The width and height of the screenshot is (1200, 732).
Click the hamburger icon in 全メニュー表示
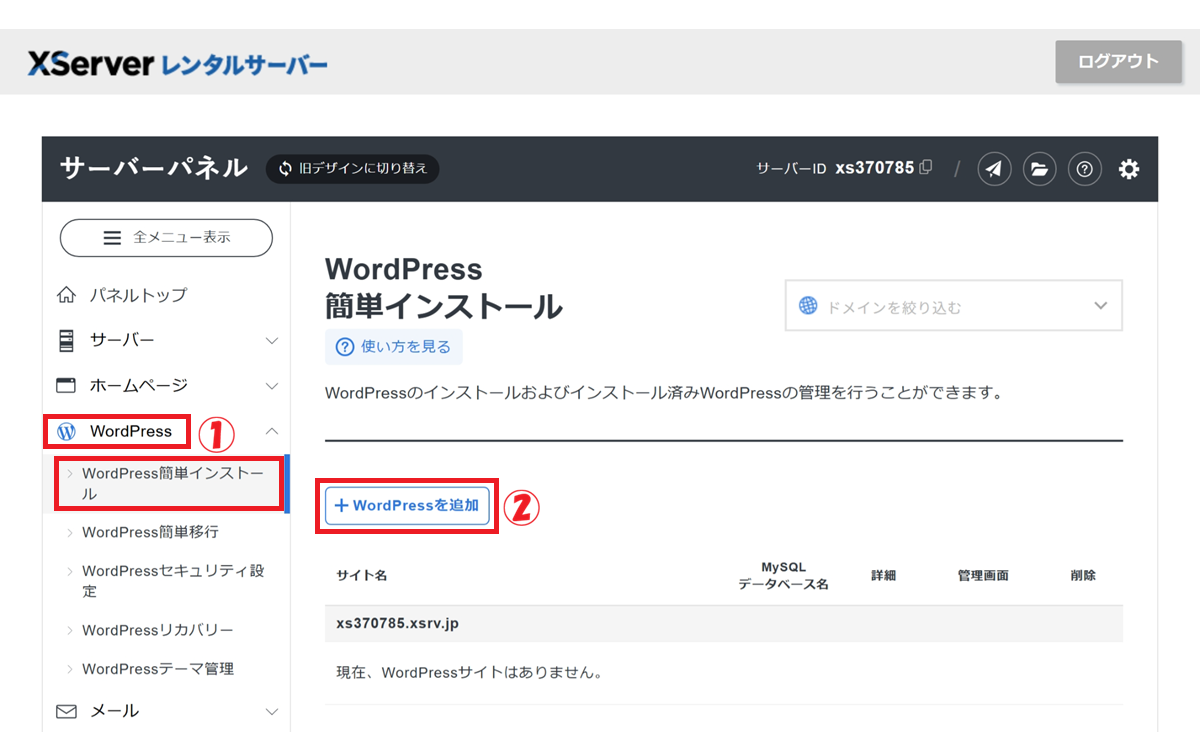coord(112,238)
